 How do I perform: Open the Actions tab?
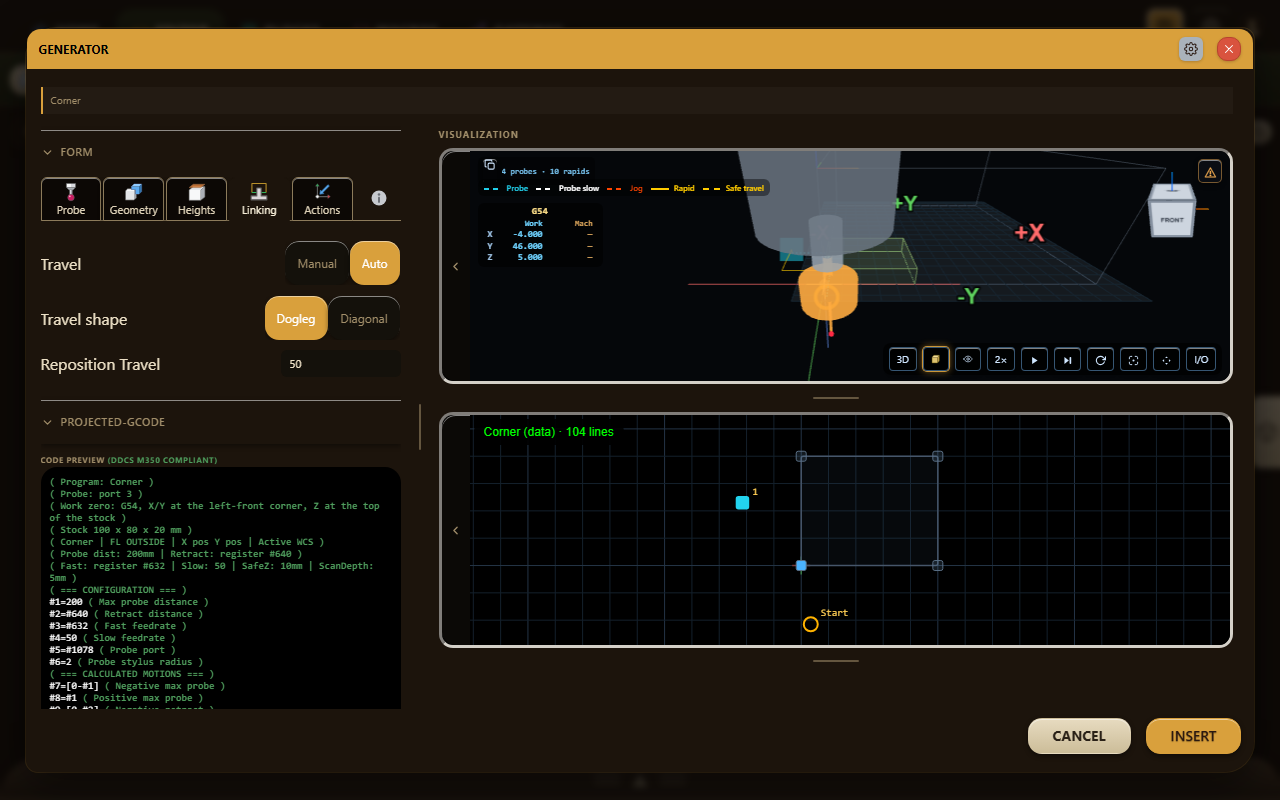point(322,199)
